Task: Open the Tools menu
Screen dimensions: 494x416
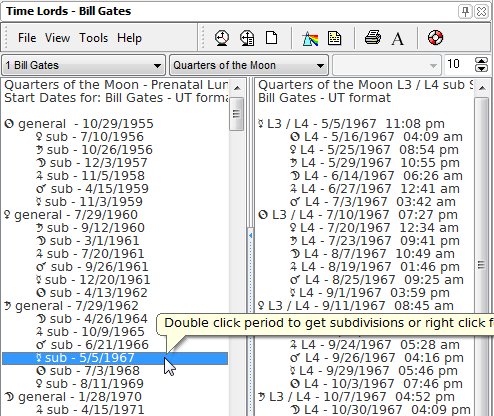Action: (x=93, y=38)
